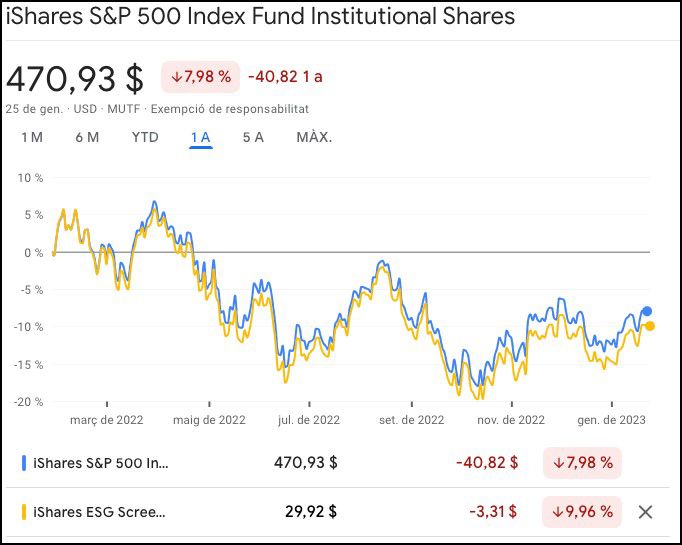Click down arrow in headline percentage badge
The height and width of the screenshot is (545, 682).
(177, 76)
